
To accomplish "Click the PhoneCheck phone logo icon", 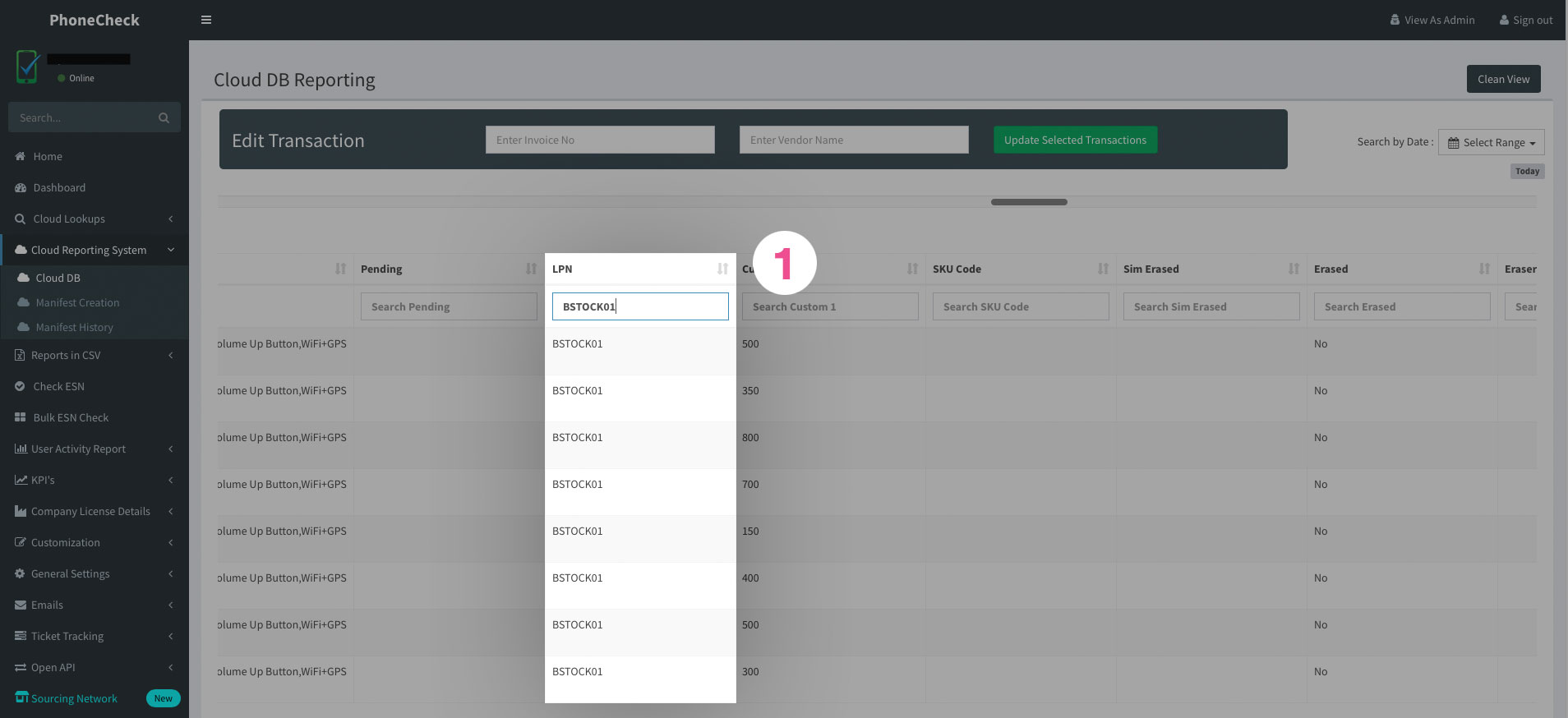I will [27, 67].
